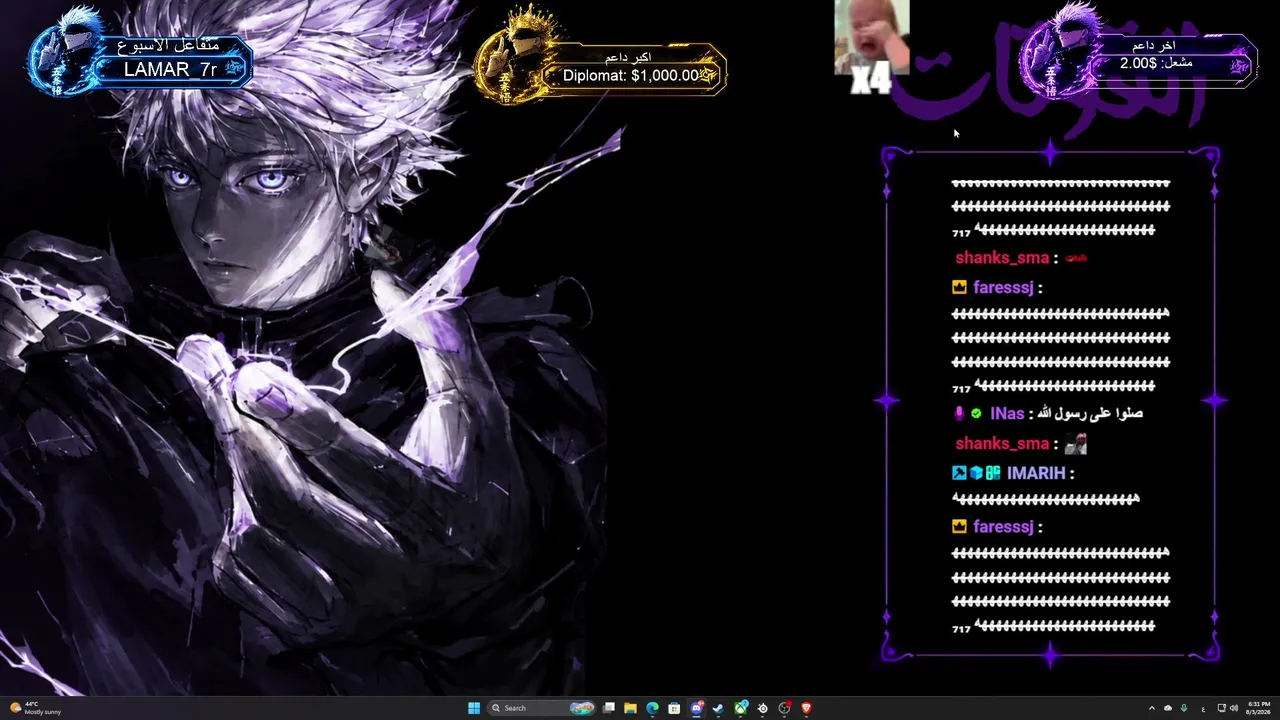Click shanks_sma's small red emote in chat

[1075, 258]
